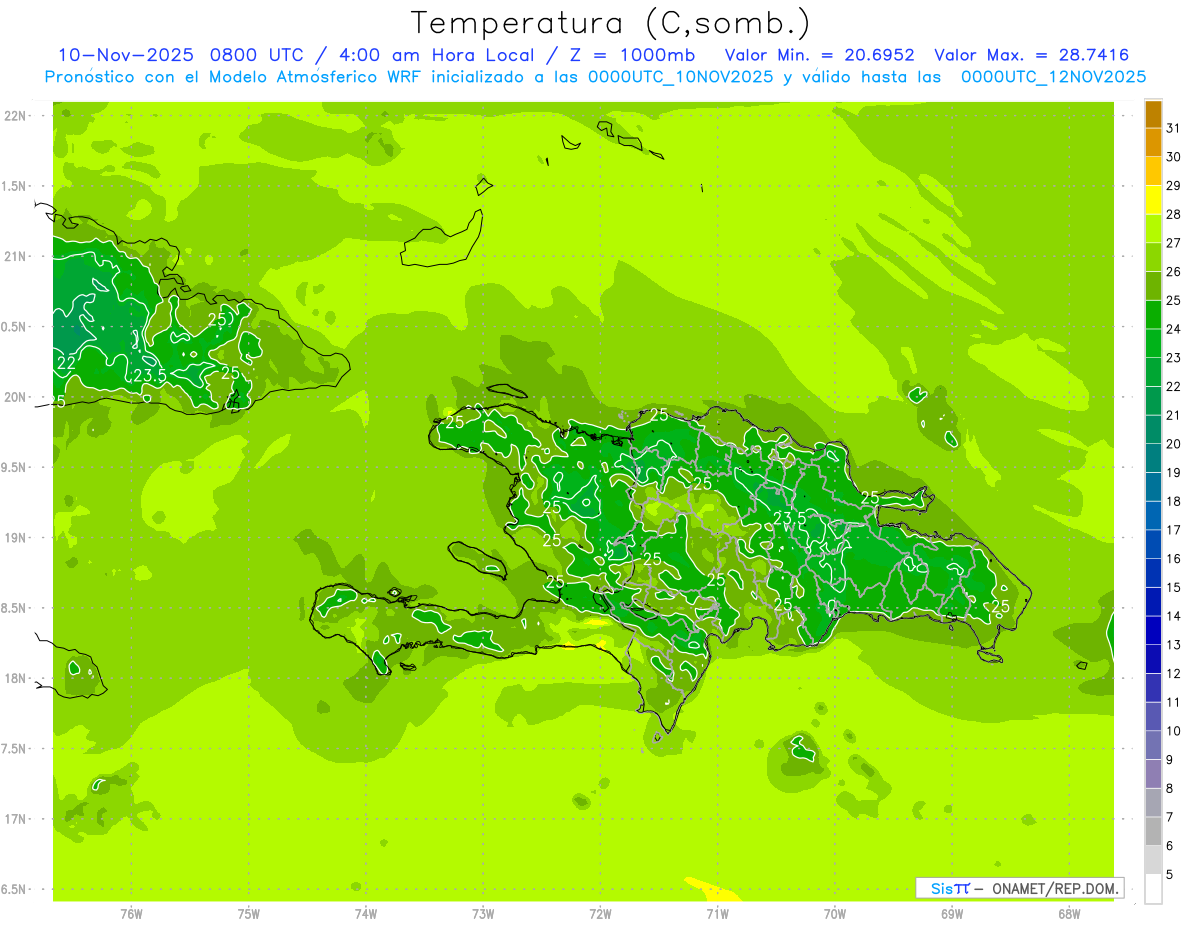Click the '24' color scale label
Image resolution: width=1200 pixels, height=927 pixels.
tap(1174, 329)
